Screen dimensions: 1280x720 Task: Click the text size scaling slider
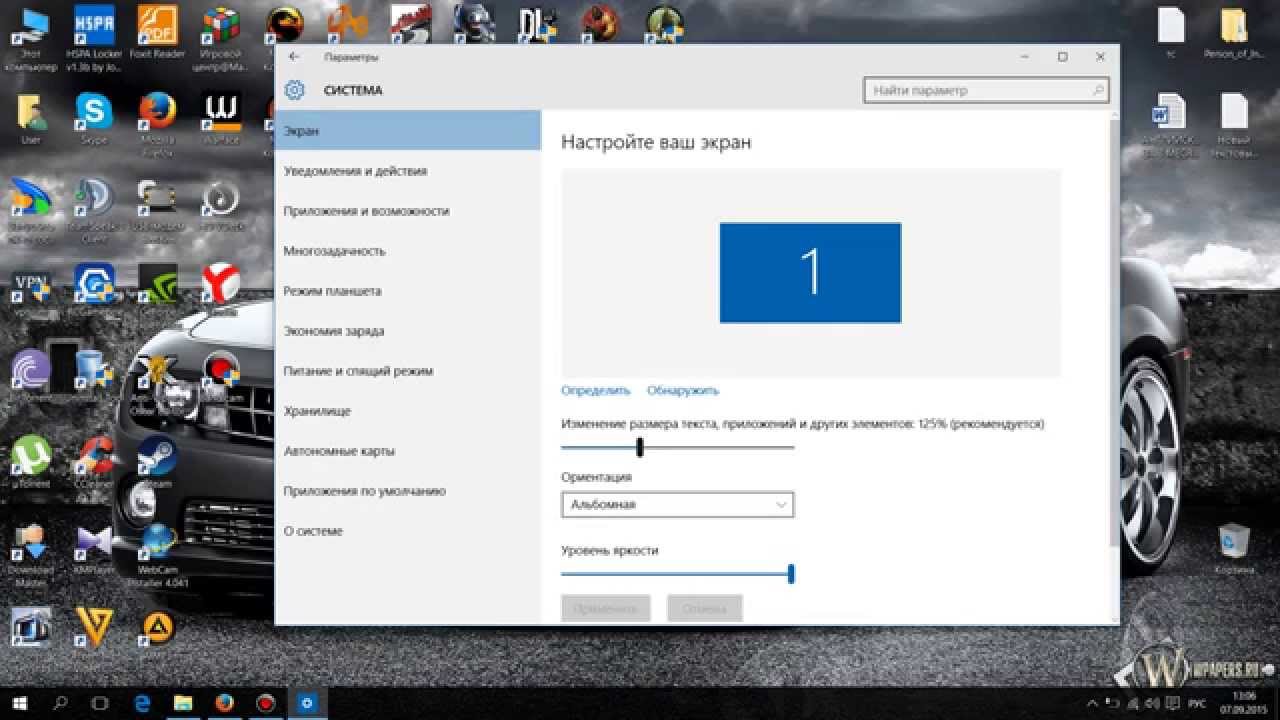(678, 447)
